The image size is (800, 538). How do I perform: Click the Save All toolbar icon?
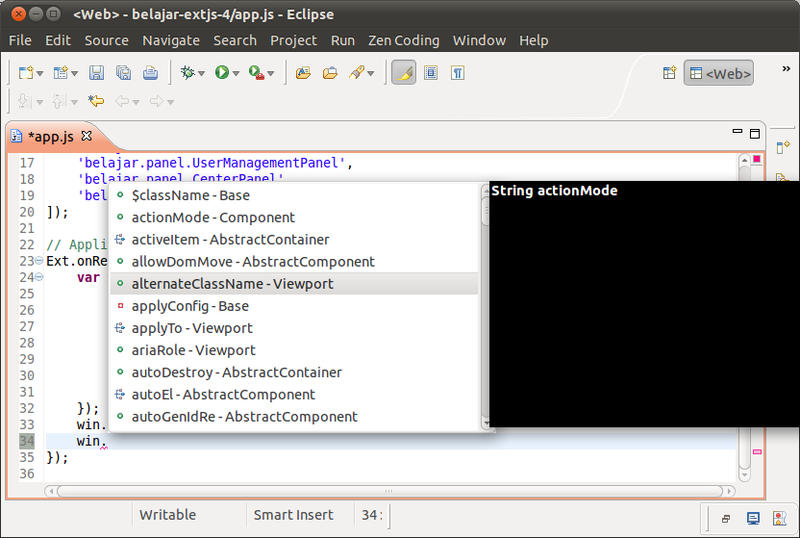[123, 73]
